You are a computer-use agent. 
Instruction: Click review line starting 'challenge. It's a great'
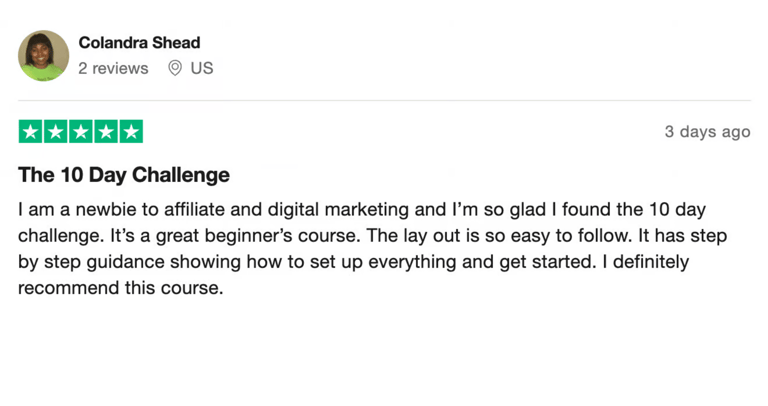click(x=372, y=236)
